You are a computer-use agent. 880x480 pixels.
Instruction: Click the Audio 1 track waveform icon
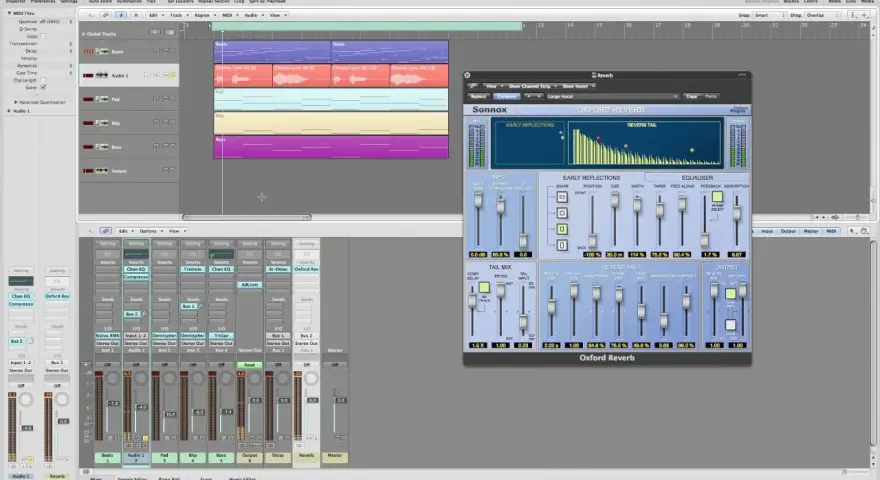(102, 75)
